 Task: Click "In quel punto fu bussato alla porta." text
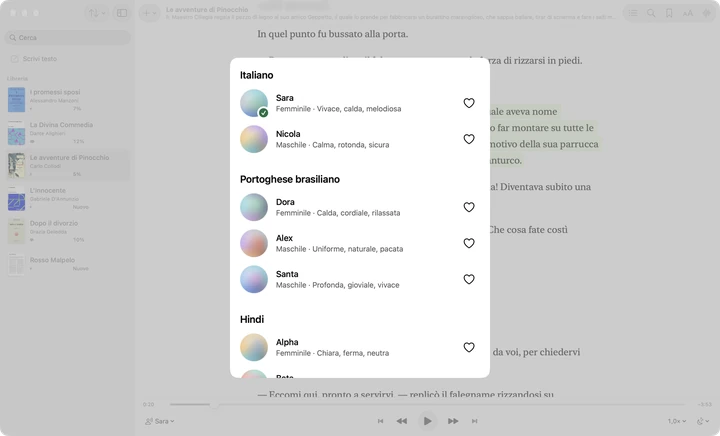point(332,34)
